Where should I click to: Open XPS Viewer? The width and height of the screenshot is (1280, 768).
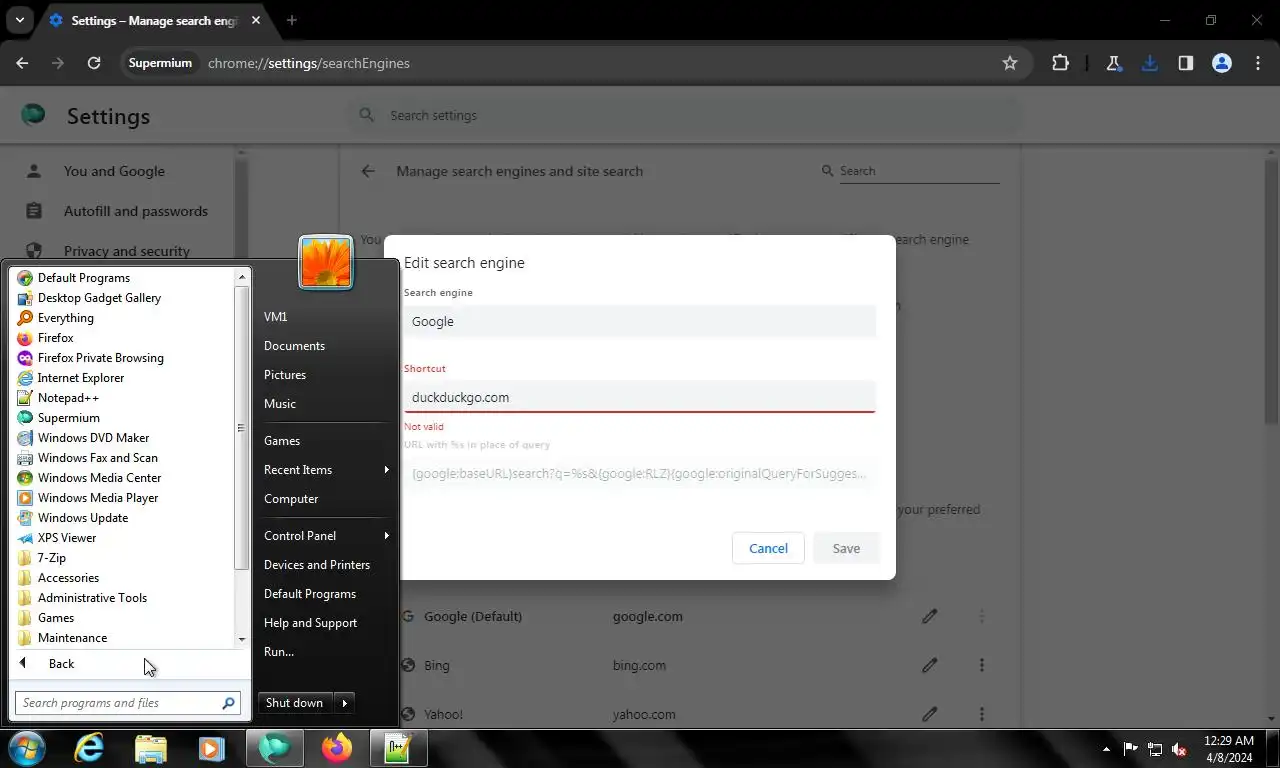(x=67, y=538)
